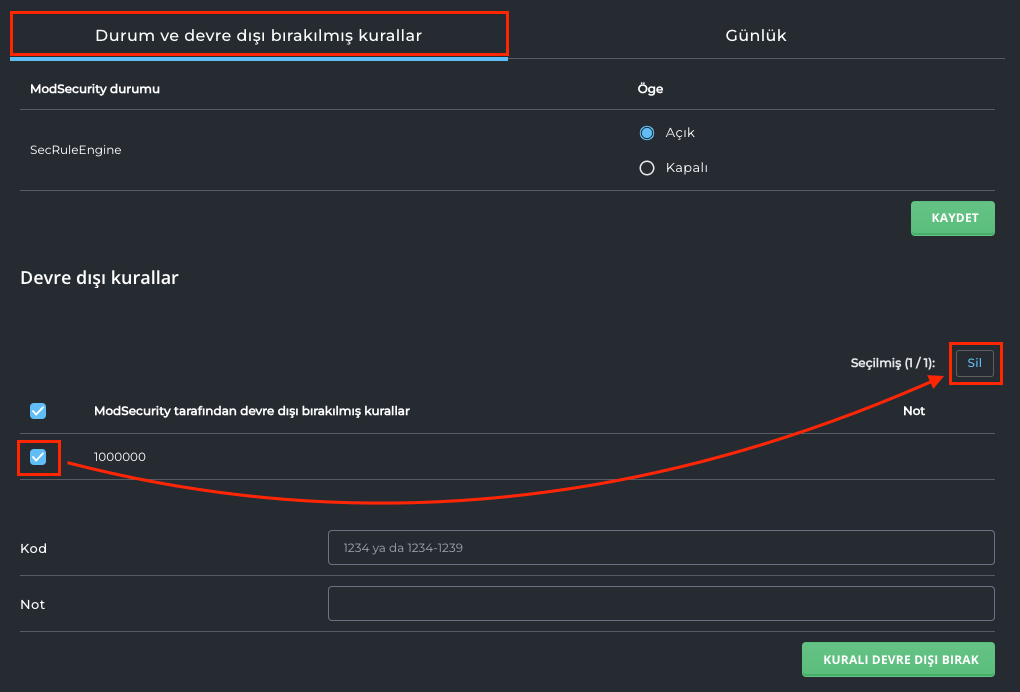Uncheck the checkbox for rule 1000000
The height and width of the screenshot is (692, 1020).
38,457
